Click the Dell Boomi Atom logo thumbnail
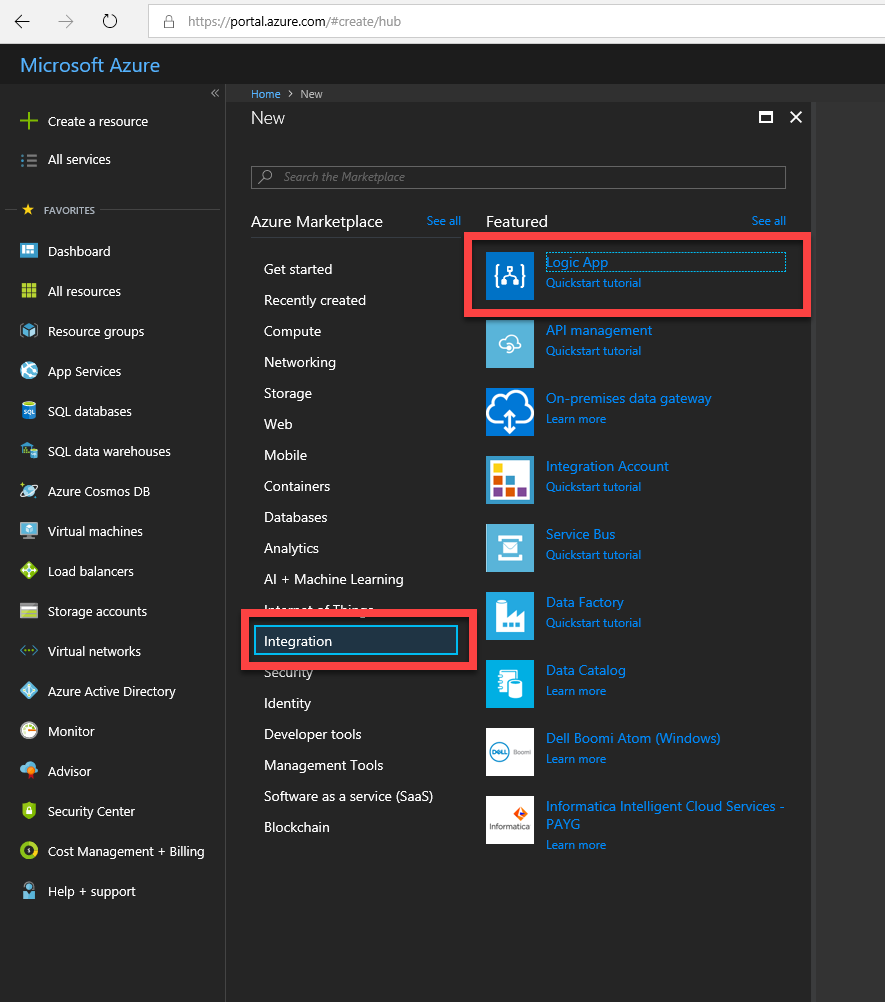Image resolution: width=885 pixels, height=1002 pixels. coord(509,752)
